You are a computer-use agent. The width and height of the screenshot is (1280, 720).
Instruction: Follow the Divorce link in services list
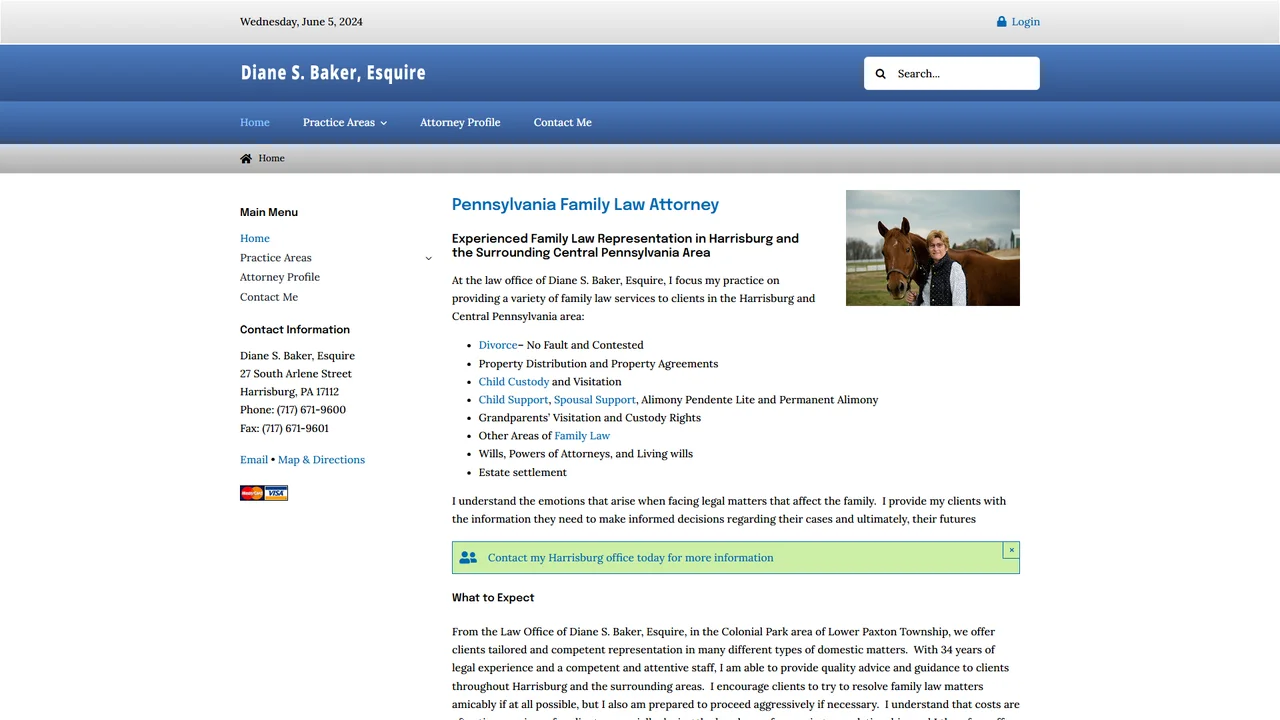click(498, 345)
